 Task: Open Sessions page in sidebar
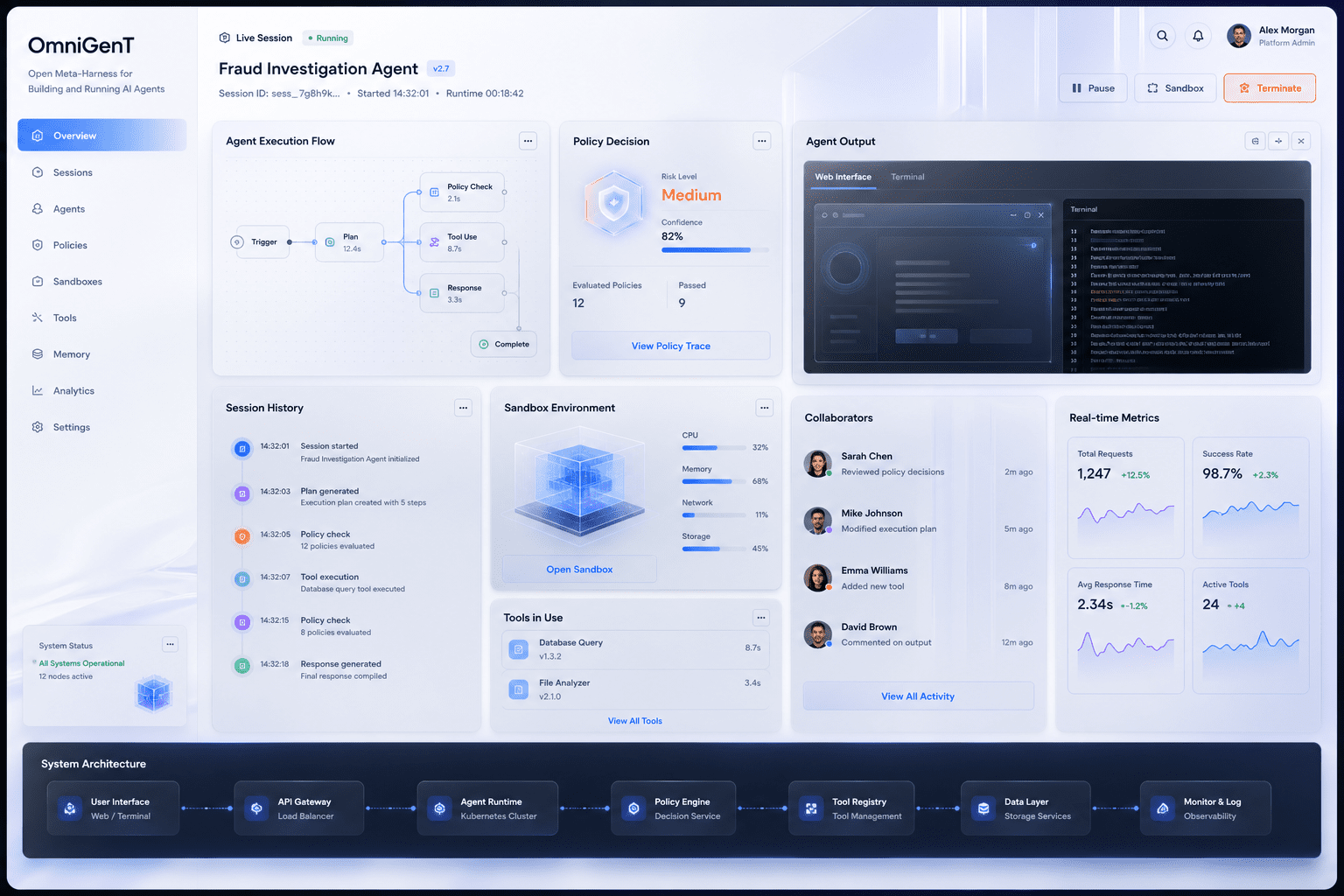pos(102,172)
